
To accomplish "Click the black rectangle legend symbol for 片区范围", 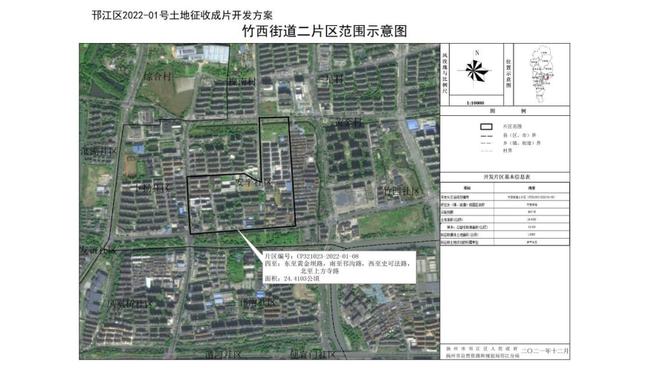I will [x=486, y=126].
